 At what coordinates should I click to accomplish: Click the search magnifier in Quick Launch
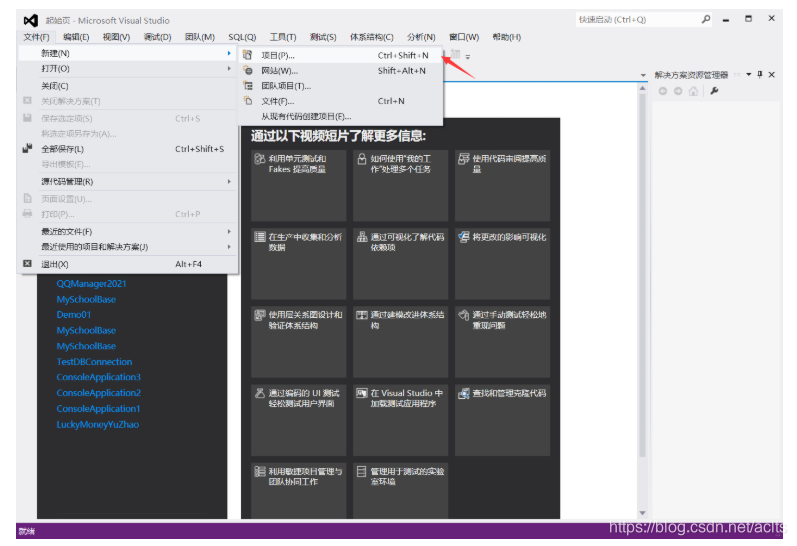pos(706,19)
